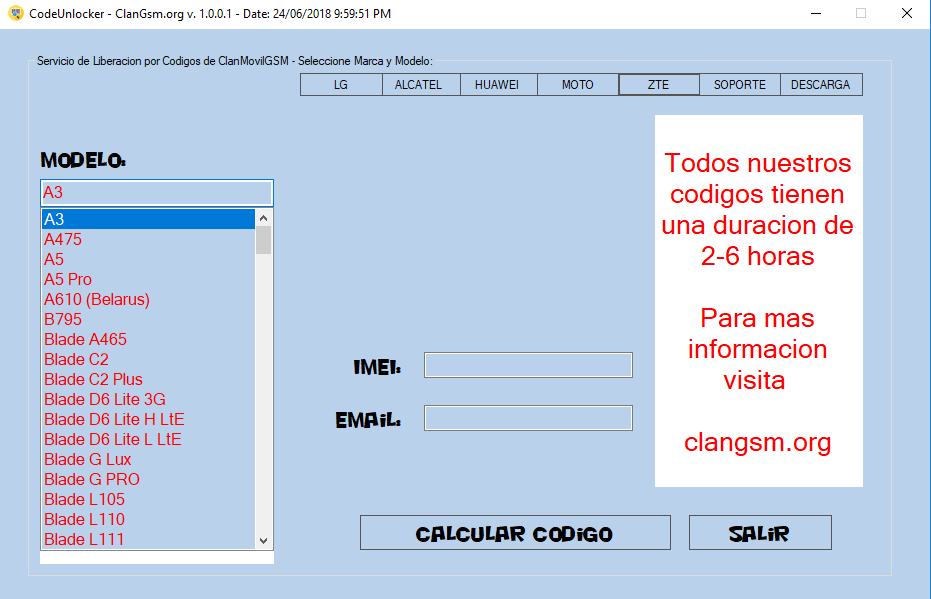Click the CodeUnlocker app icon in title bar
Image resolution: width=931 pixels, height=599 pixels.
click(x=16, y=13)
